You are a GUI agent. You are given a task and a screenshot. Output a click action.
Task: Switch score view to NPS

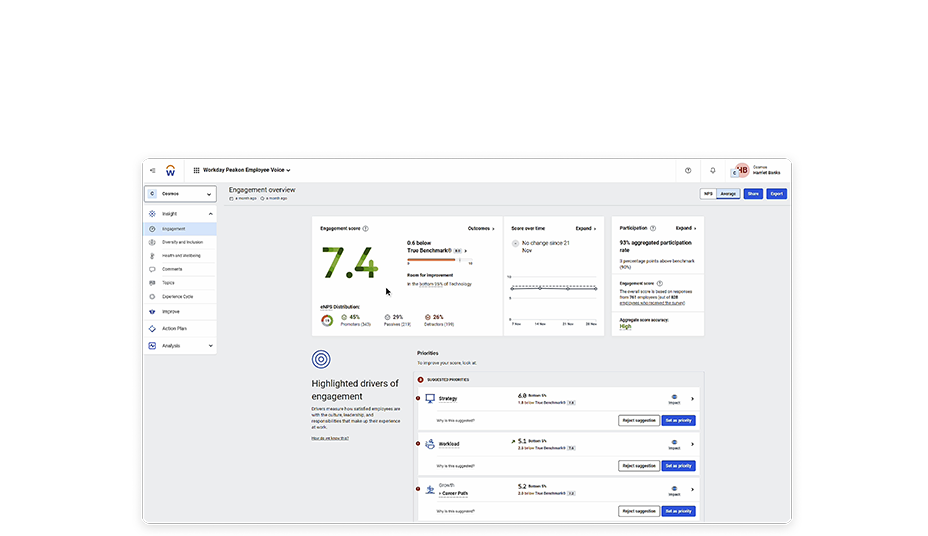[708, 193]
